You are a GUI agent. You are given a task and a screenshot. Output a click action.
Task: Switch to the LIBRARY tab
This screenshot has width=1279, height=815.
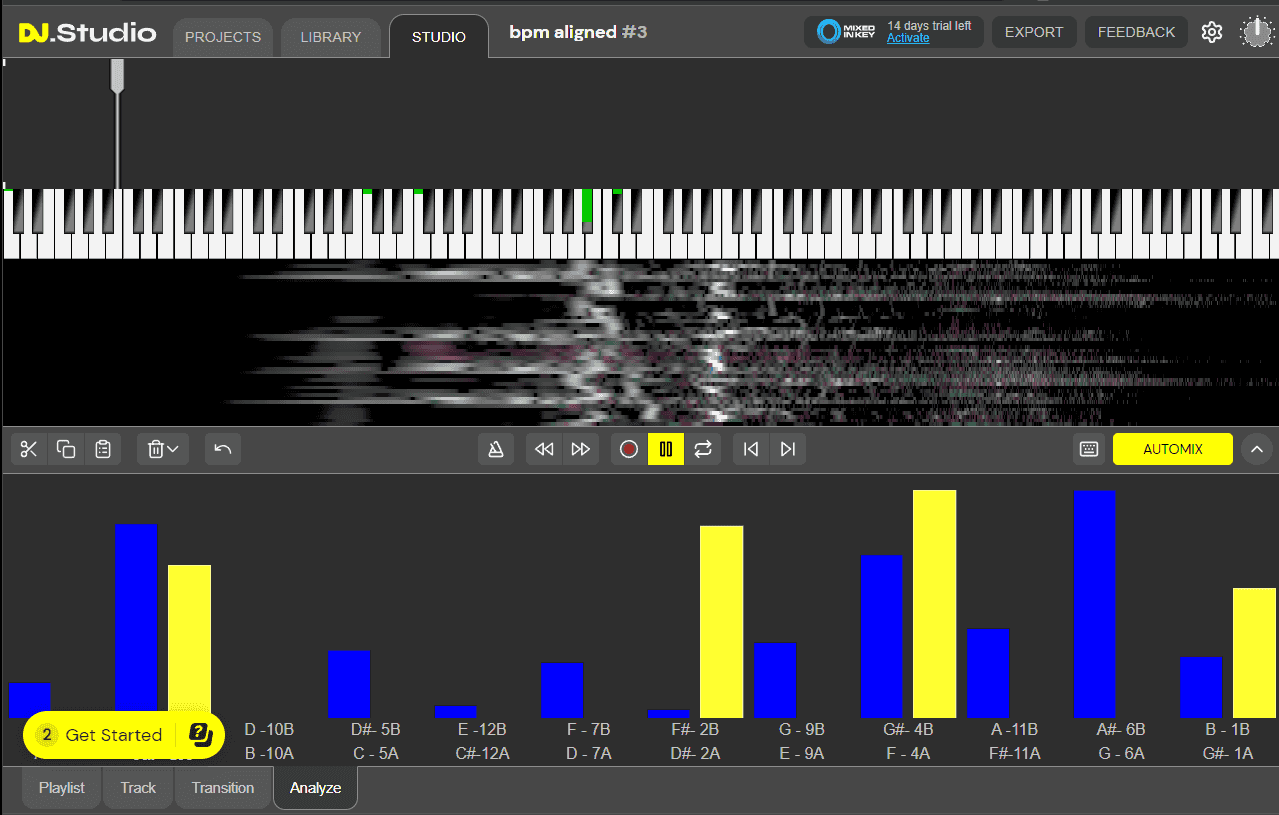(331, 37)
